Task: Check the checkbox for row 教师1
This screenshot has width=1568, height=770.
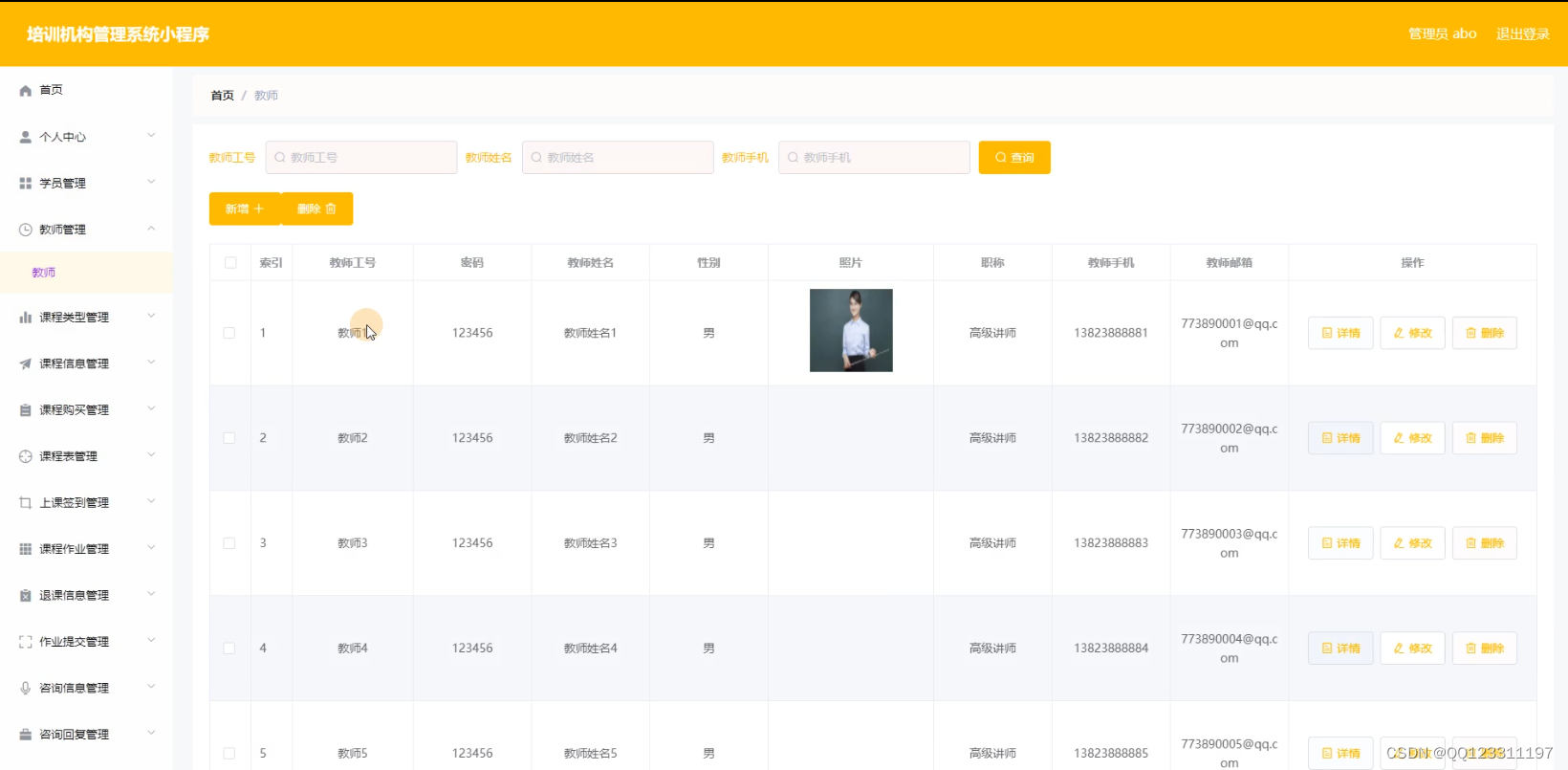Action: pos(229,333)
